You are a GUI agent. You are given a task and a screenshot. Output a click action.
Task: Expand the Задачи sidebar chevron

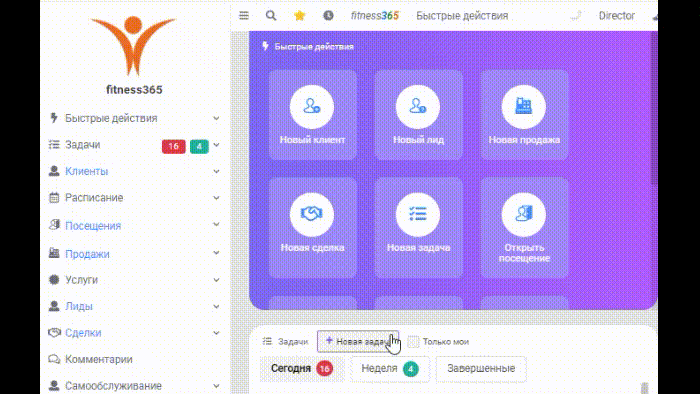tap(216, 145)
